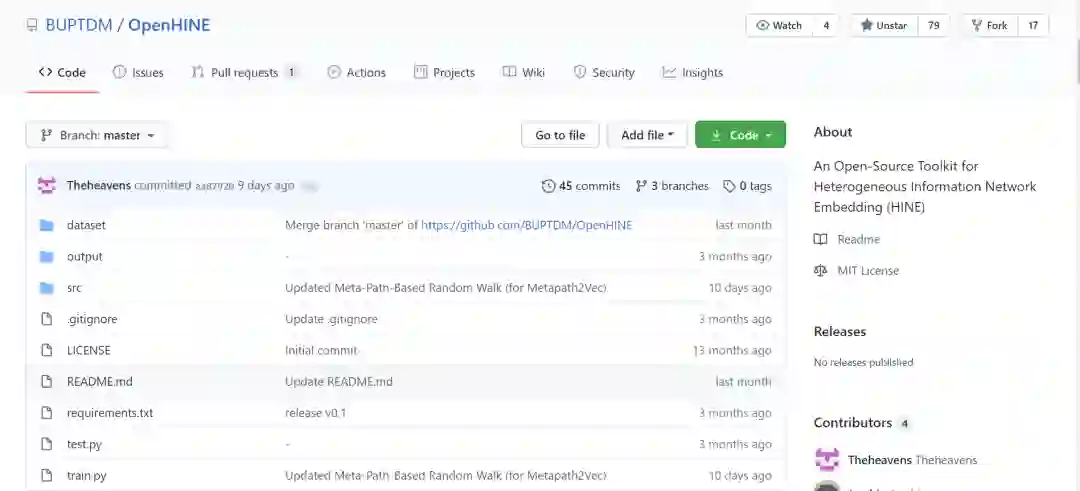Open the latest commit hash link
Screen dimensions: 1080x491
(214, 186)
